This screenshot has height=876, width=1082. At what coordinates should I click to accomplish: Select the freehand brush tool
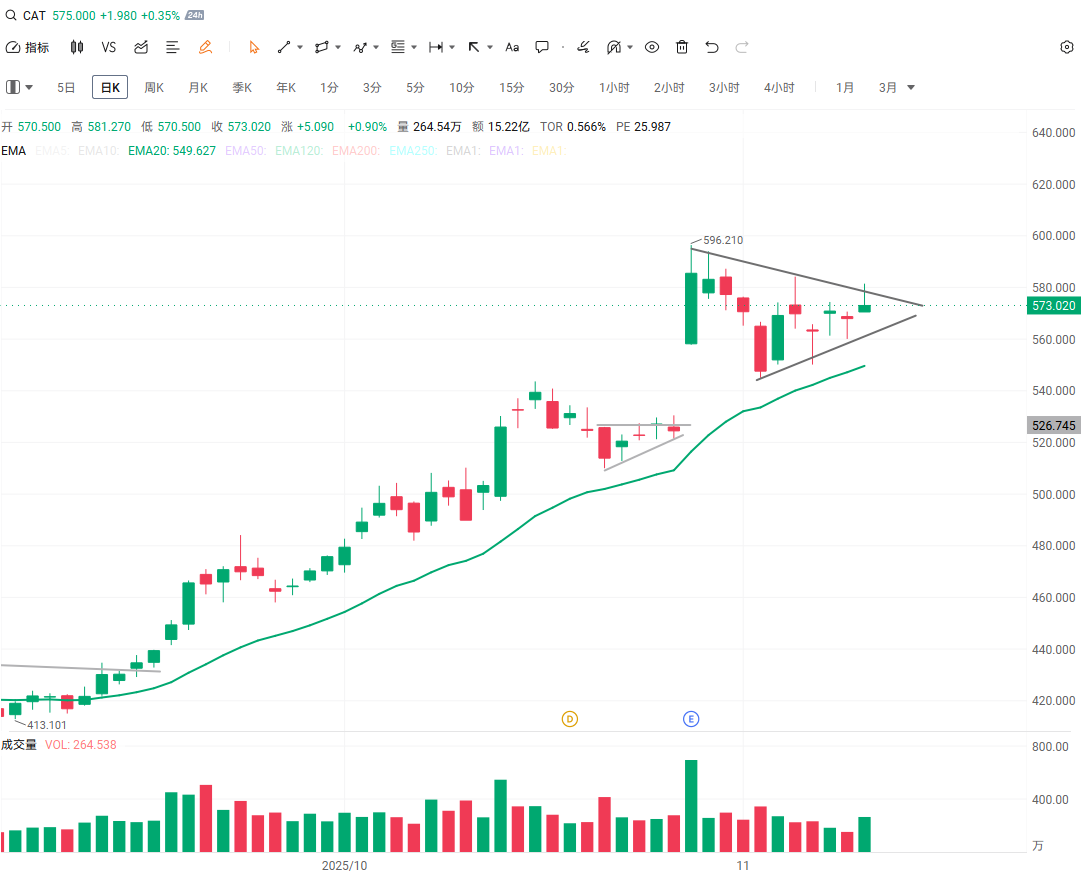coord(583,47)
